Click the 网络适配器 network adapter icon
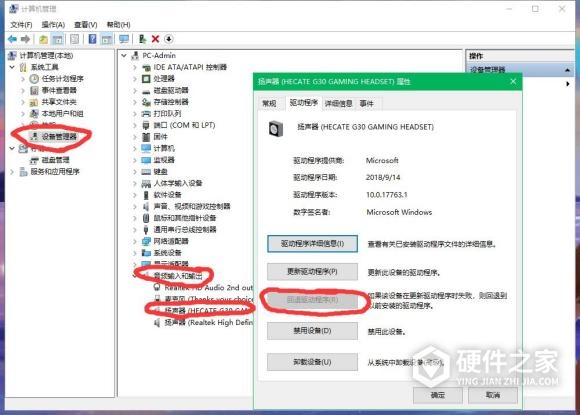The image size is (580, 415). (146, 241)
